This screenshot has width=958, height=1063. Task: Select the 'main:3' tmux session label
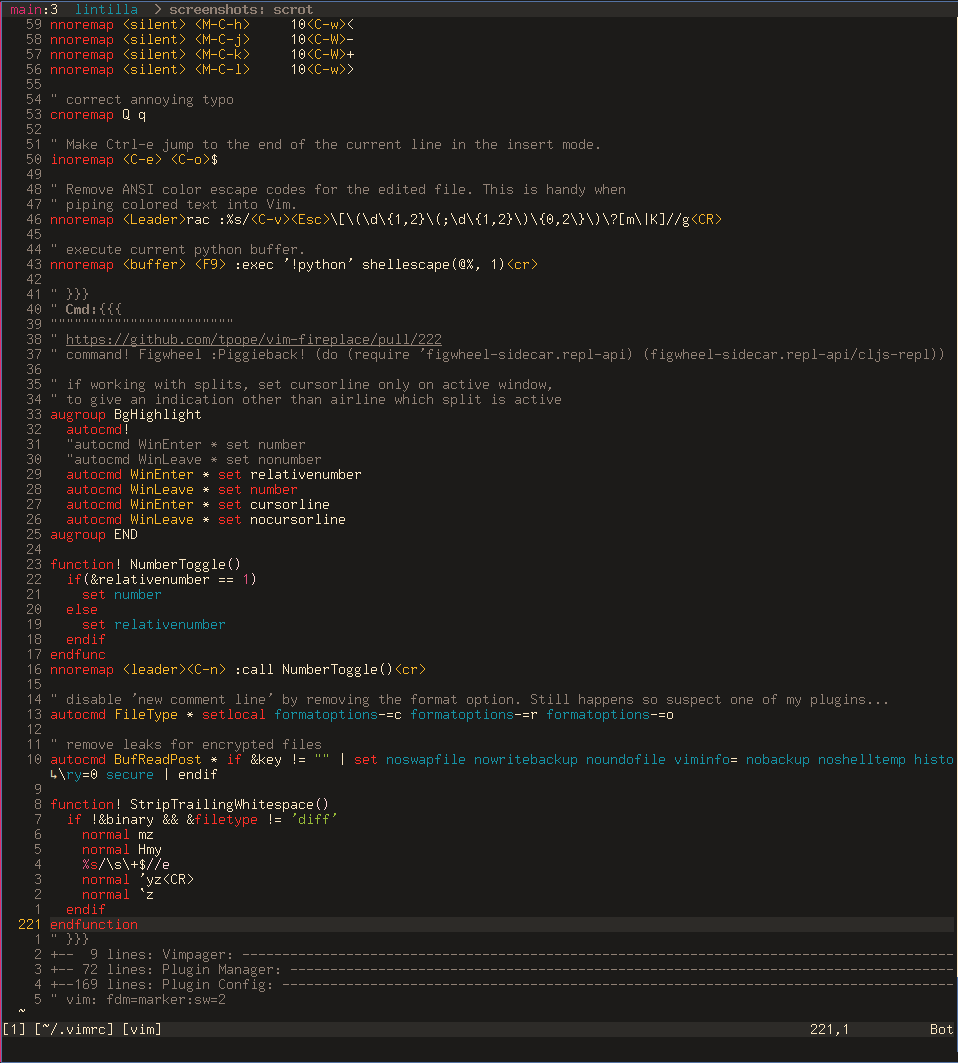point(34,9)
